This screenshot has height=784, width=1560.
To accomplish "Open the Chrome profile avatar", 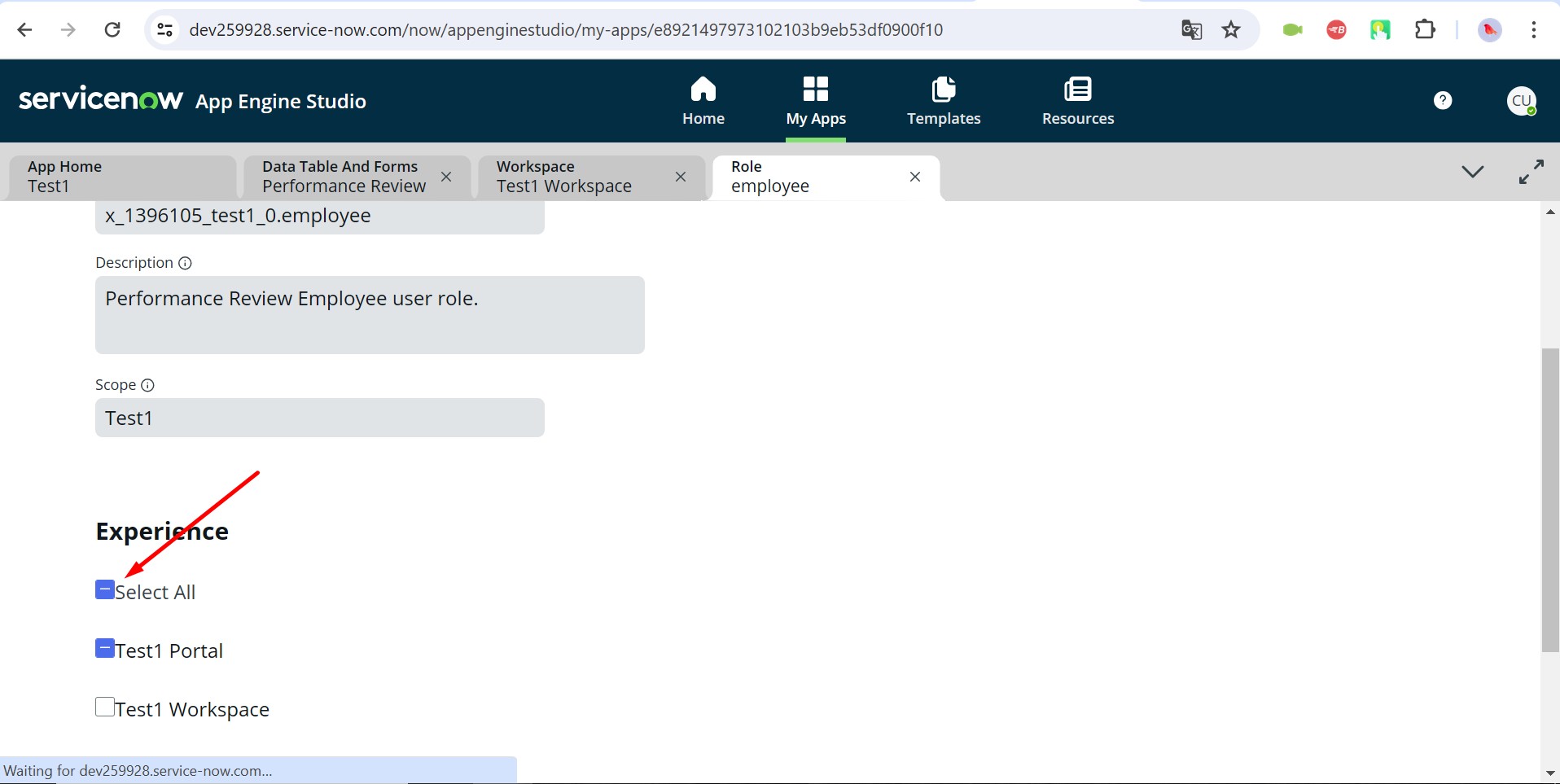I will tap(1490, 30).
